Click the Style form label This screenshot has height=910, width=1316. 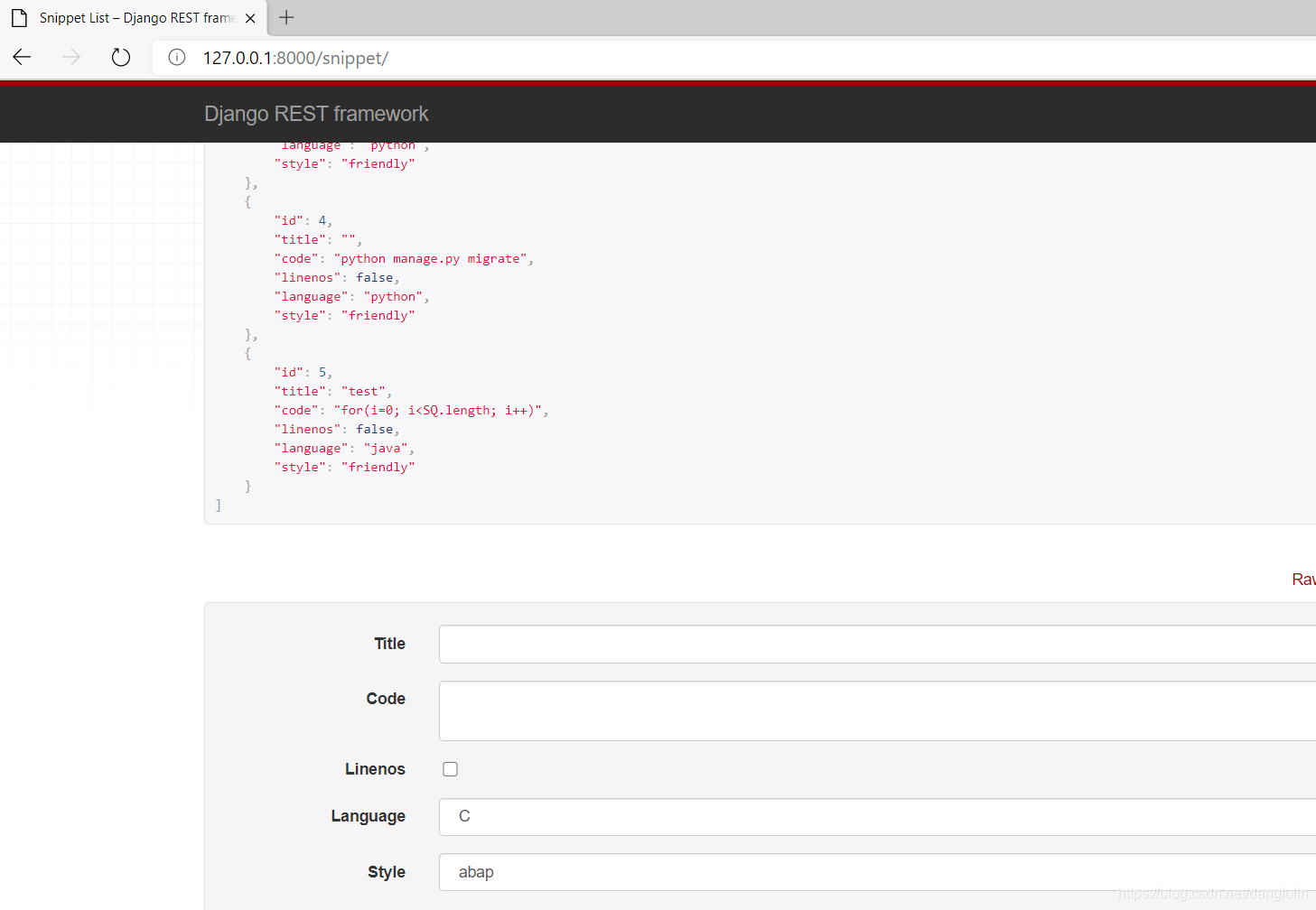point(387,872)
